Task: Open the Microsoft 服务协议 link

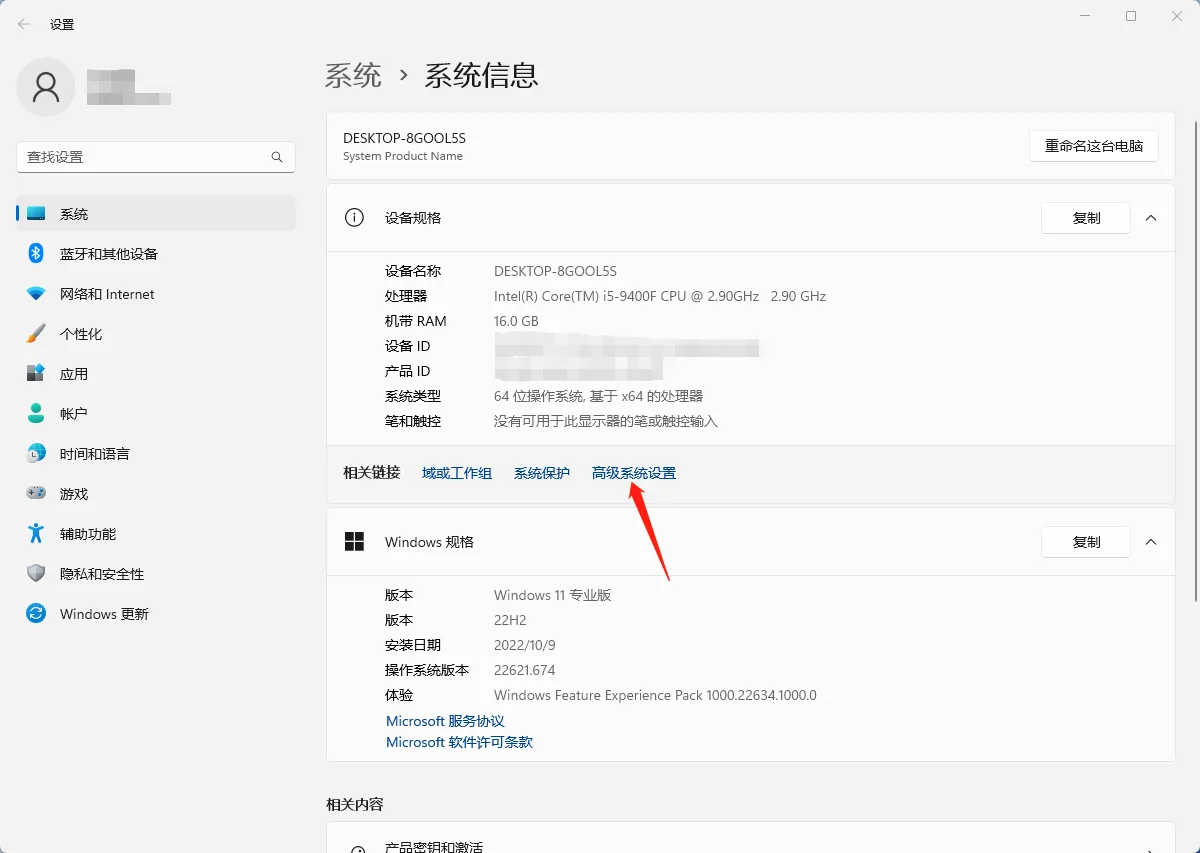Action: (444, 720)
